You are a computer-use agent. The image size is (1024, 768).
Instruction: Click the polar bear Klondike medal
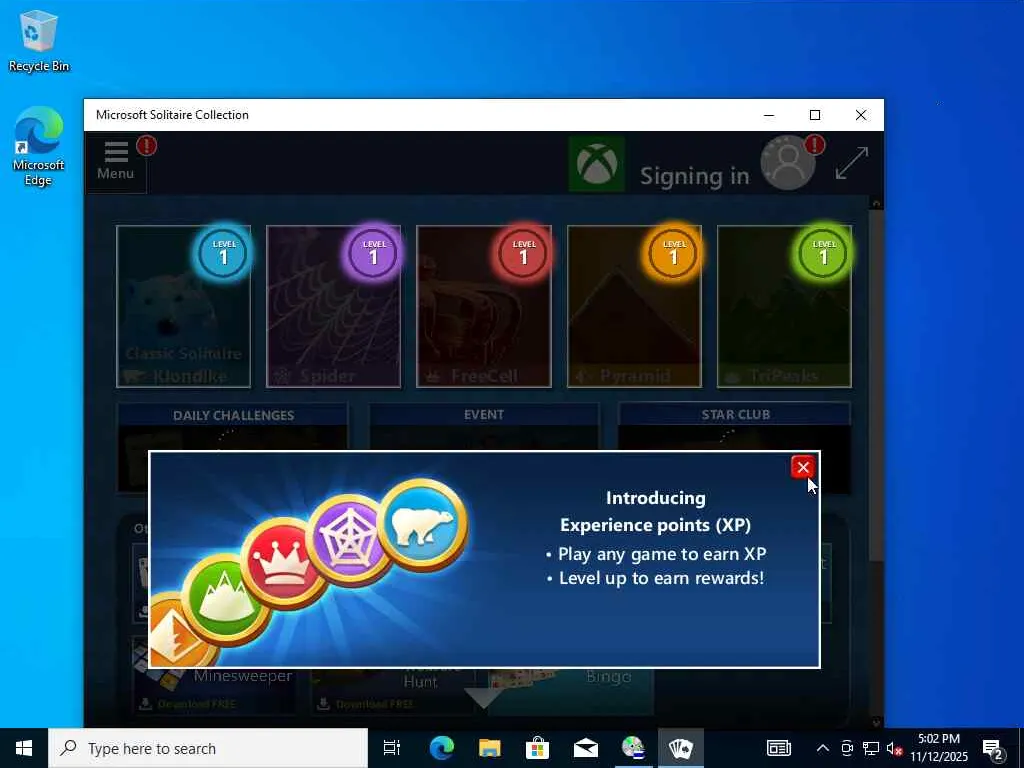click(x=423, y=525)
